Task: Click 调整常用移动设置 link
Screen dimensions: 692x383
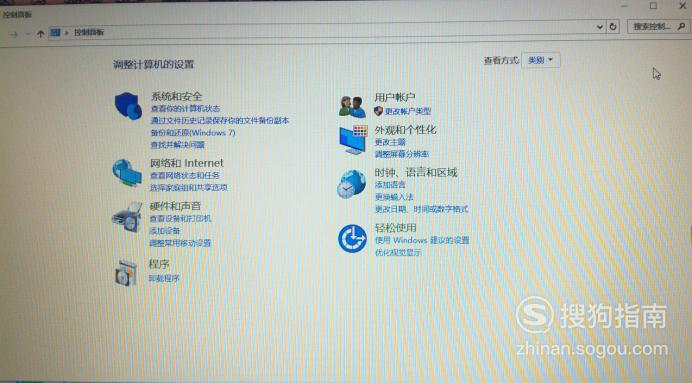Action: tap(180, 243)
